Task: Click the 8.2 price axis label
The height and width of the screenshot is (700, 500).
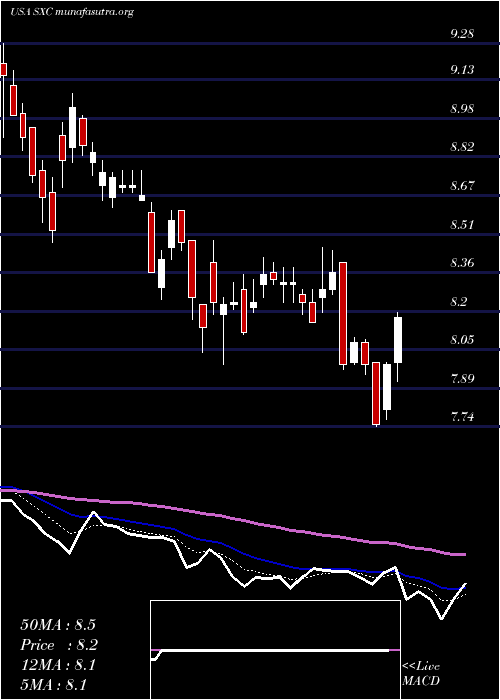Action: (x=458, y=301)
